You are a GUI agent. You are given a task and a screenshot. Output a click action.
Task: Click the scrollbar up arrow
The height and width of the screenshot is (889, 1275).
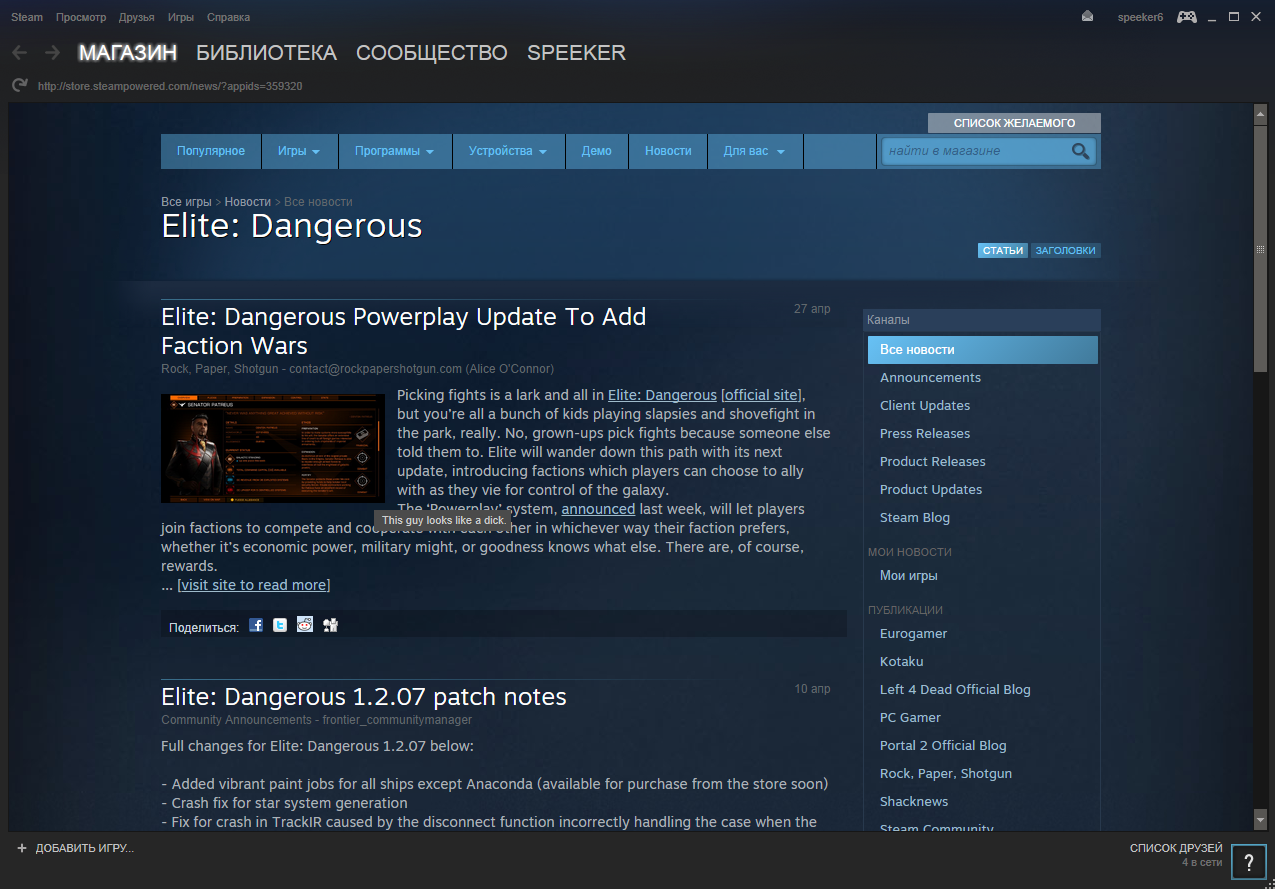click(1260, 113)
